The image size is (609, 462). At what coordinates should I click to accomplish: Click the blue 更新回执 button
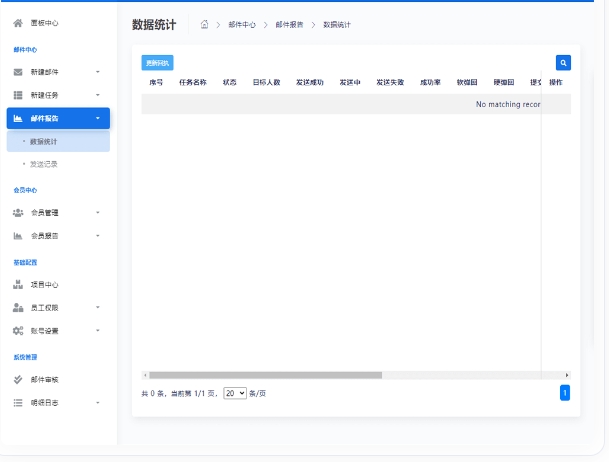tap(157, 63)
